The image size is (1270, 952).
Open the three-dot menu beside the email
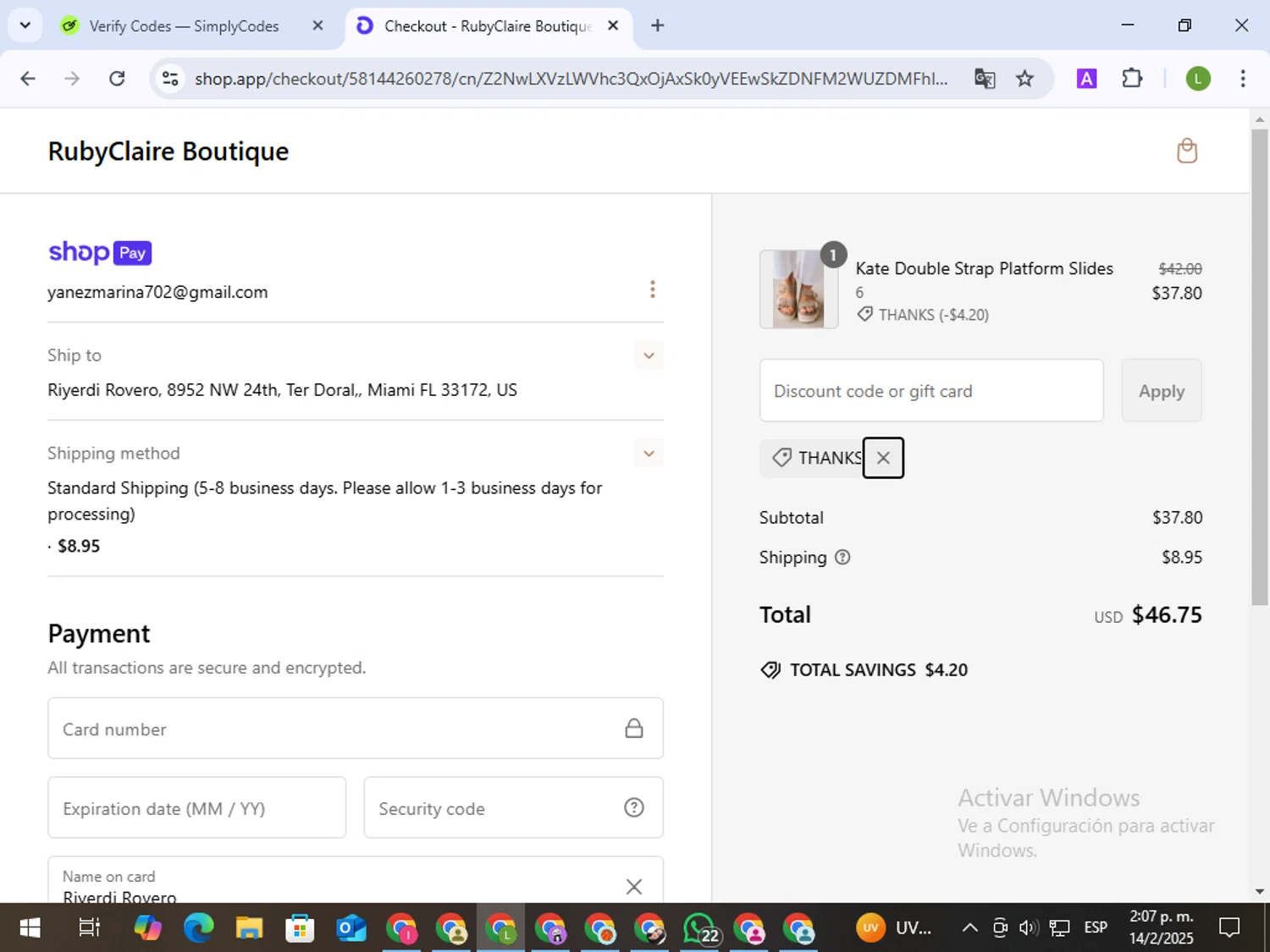[652, 289]
